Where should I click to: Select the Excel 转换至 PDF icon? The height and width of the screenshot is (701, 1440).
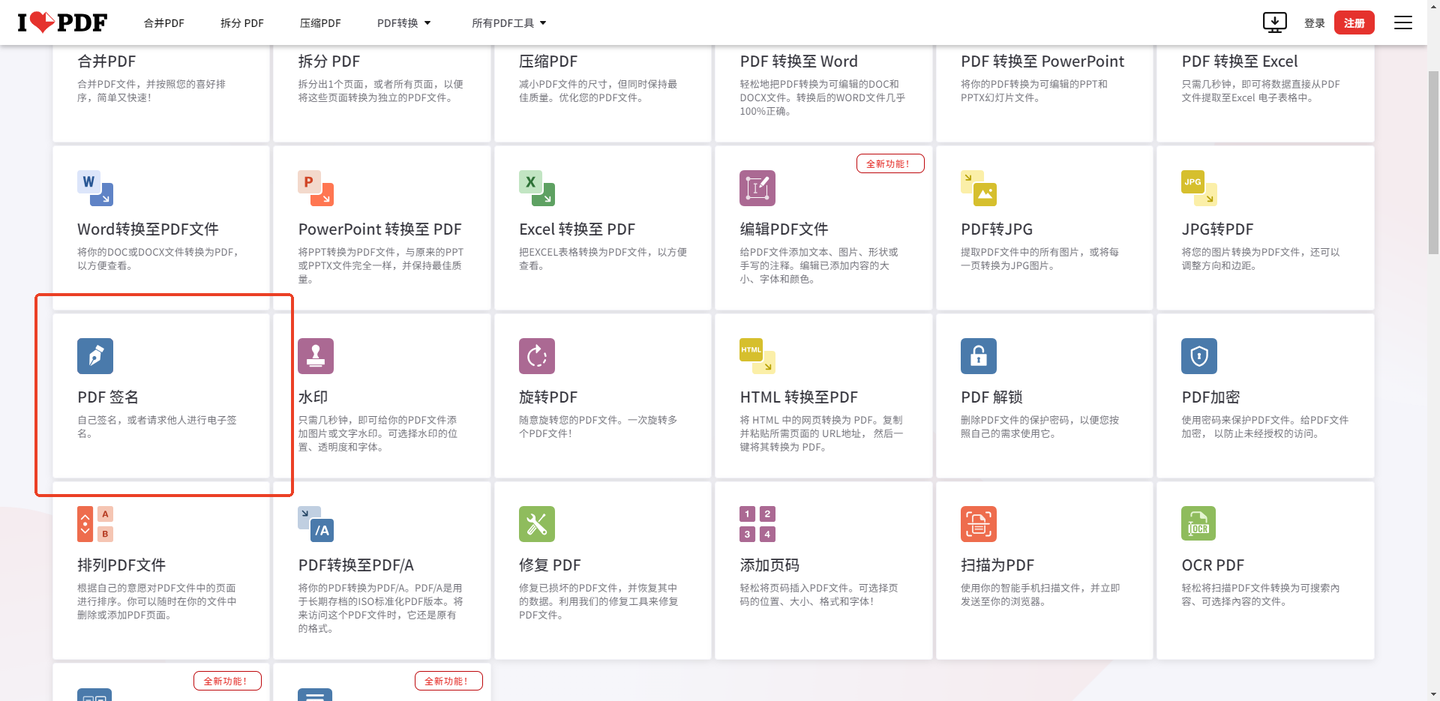click(x=537, y=188)
